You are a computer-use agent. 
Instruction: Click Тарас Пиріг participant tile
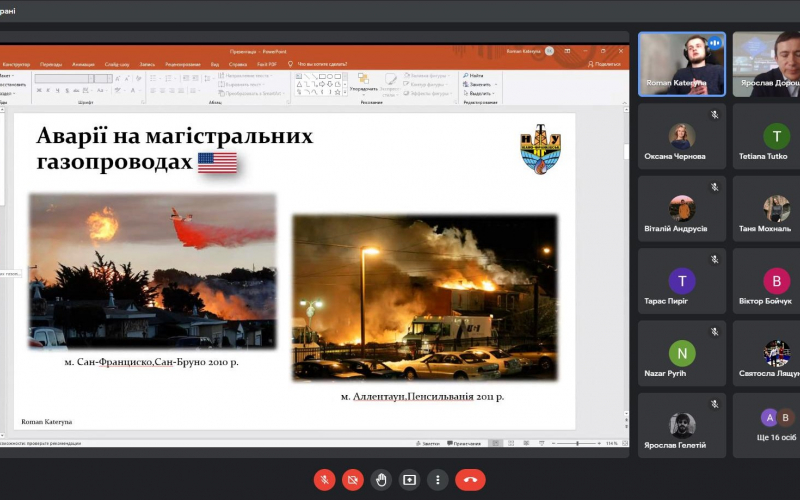coord(682,281)
